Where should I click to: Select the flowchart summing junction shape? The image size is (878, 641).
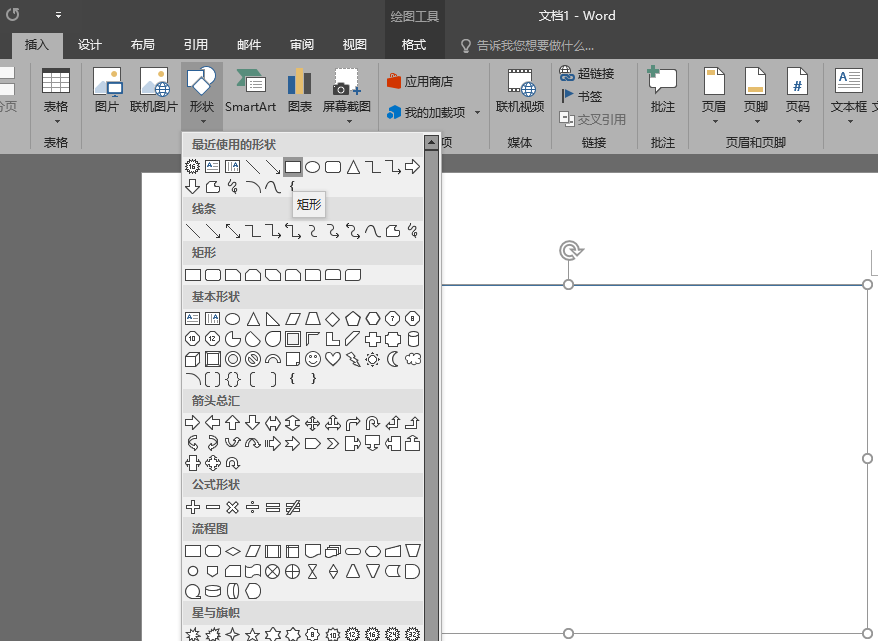pos(273,572)
